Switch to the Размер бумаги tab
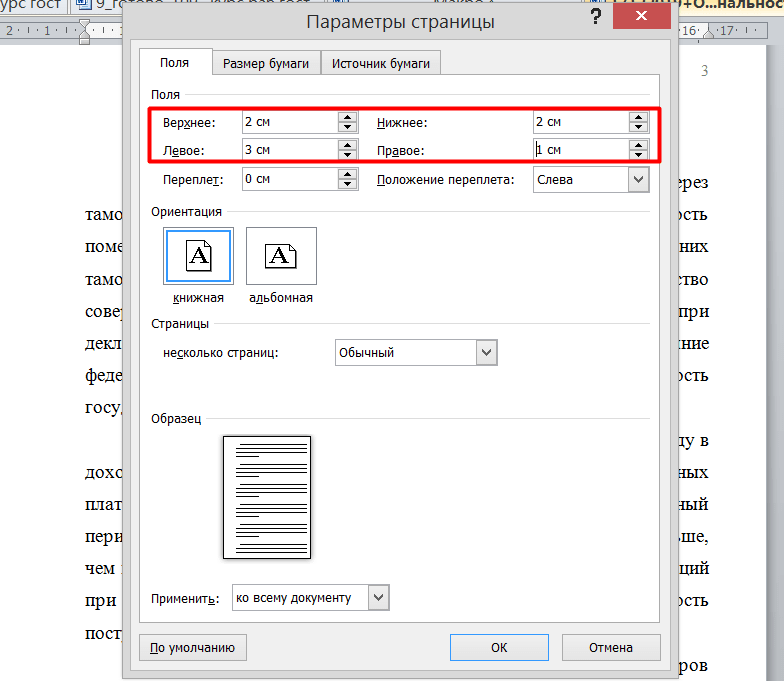The height and width of the screenshot is (681, 784). [x=266, y=63]
